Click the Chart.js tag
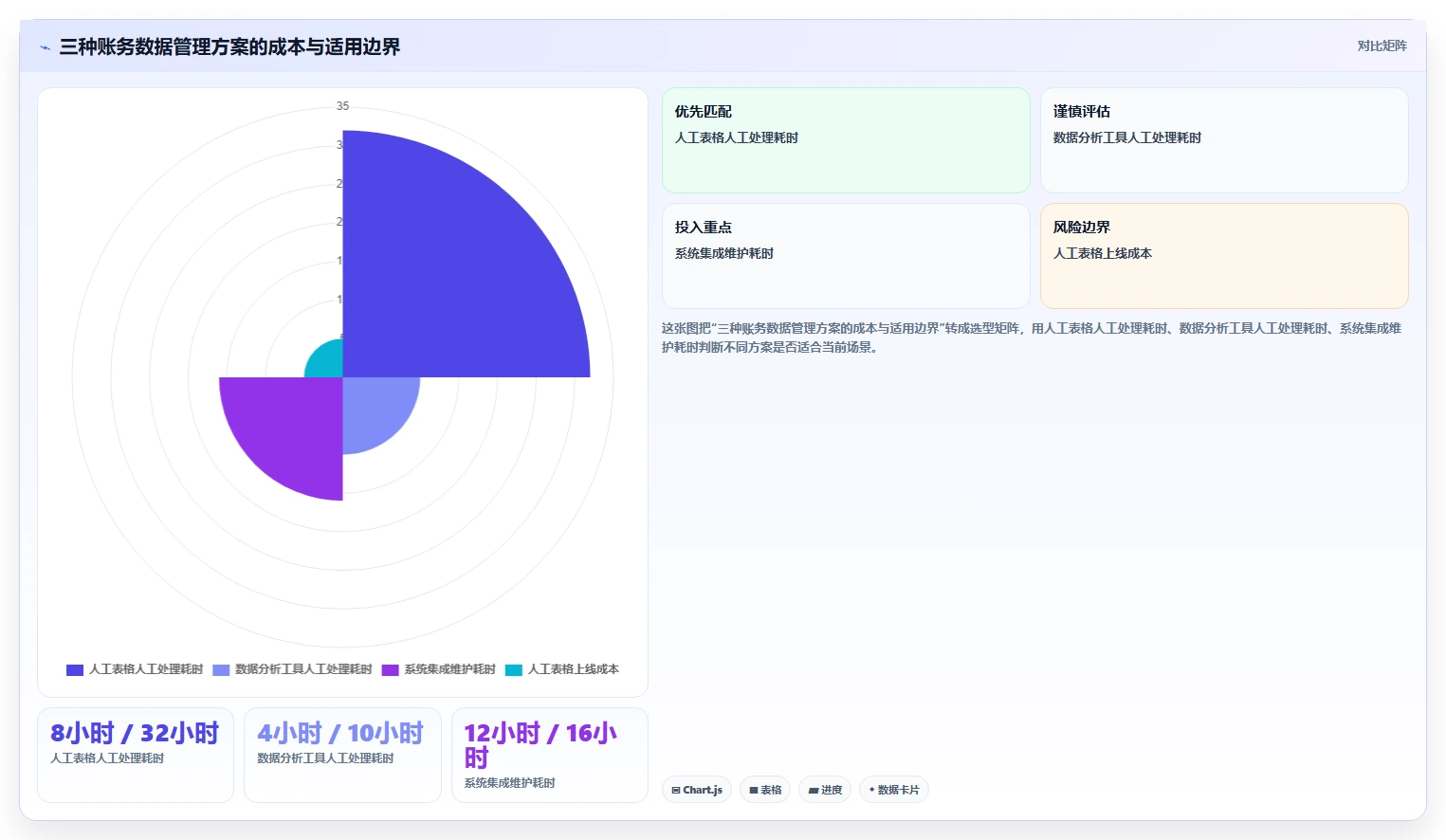1446x840 pixels. (x=697, y=790)
